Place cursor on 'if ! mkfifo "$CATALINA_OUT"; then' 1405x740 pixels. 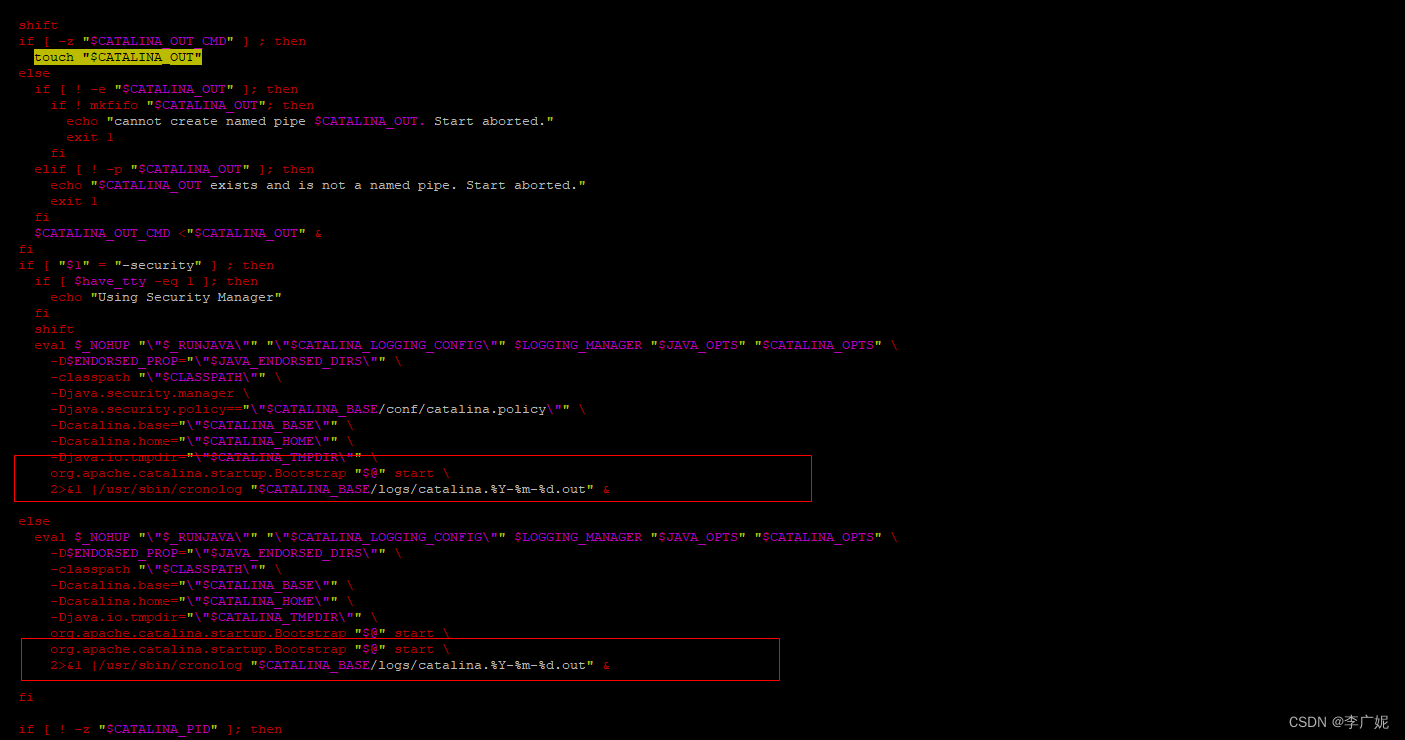pyautogui.click(x=182, y=105)
